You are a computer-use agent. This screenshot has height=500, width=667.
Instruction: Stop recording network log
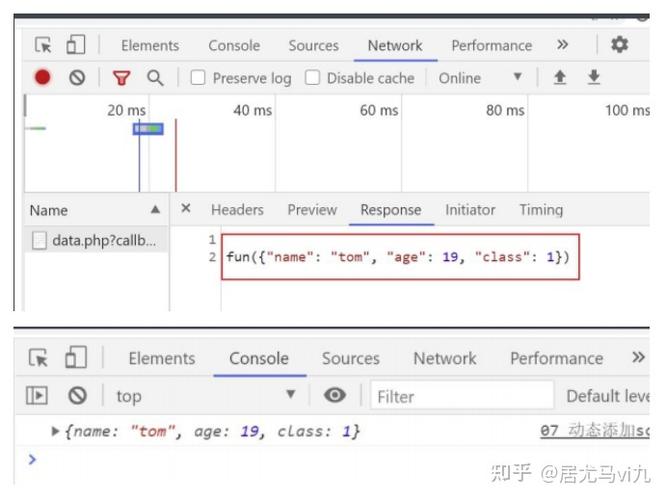(x=43, y=77)
